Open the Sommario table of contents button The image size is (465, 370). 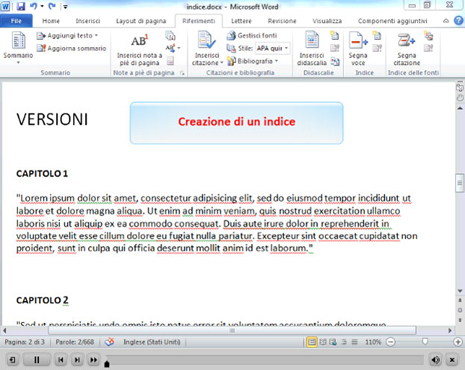(x=18, y=48)
